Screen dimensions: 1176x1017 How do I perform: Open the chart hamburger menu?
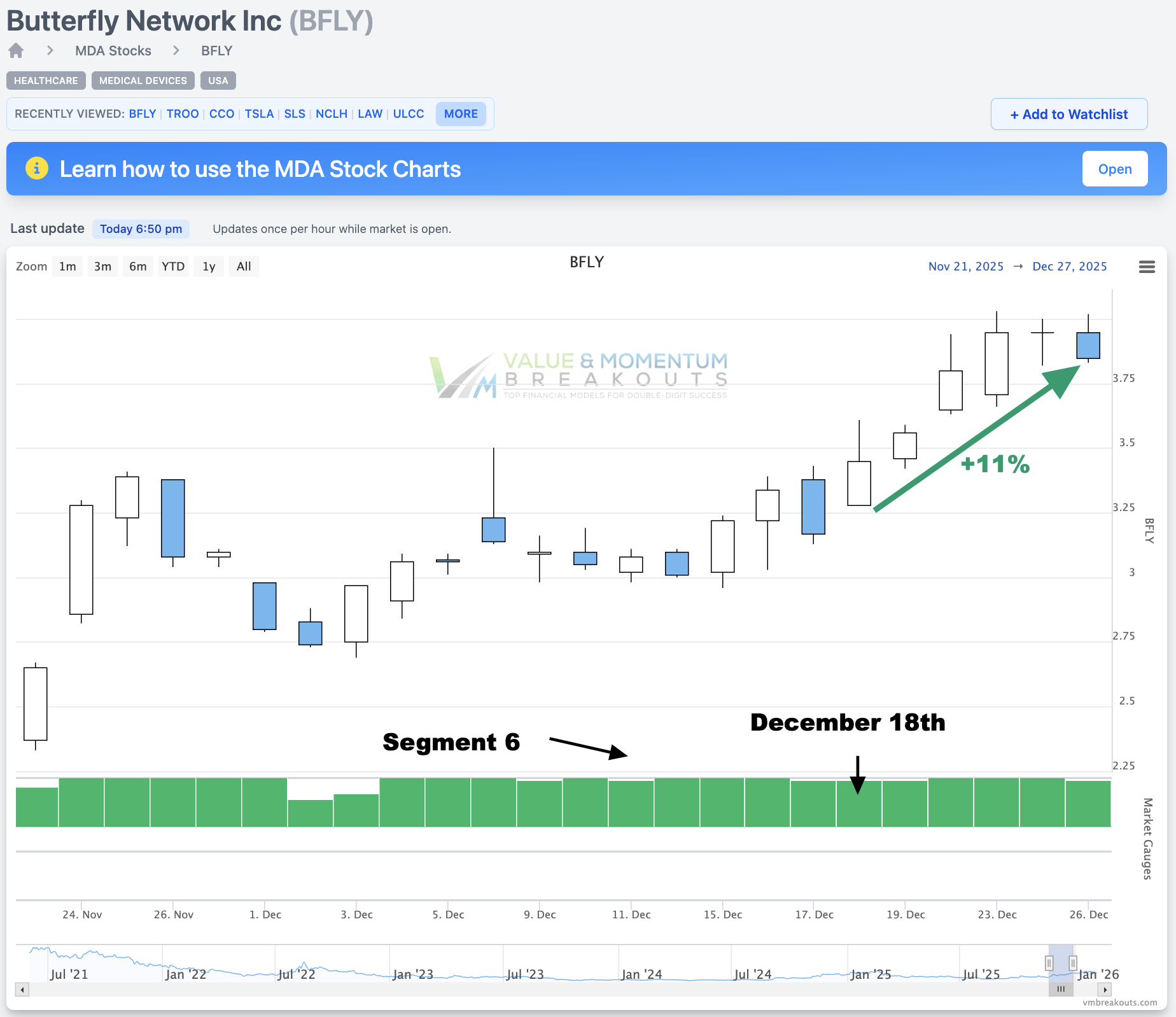click(x=1147, y=267)
